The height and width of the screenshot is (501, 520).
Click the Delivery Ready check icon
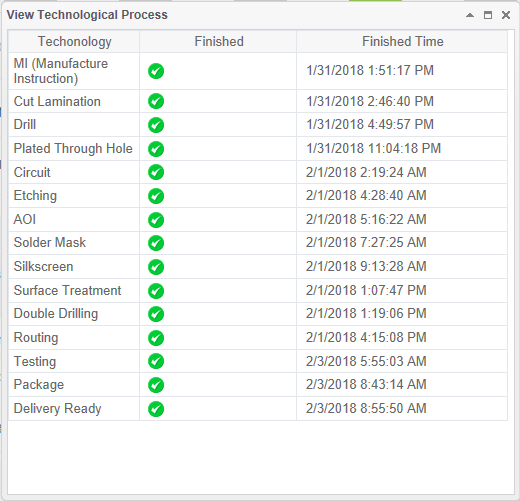156,409
